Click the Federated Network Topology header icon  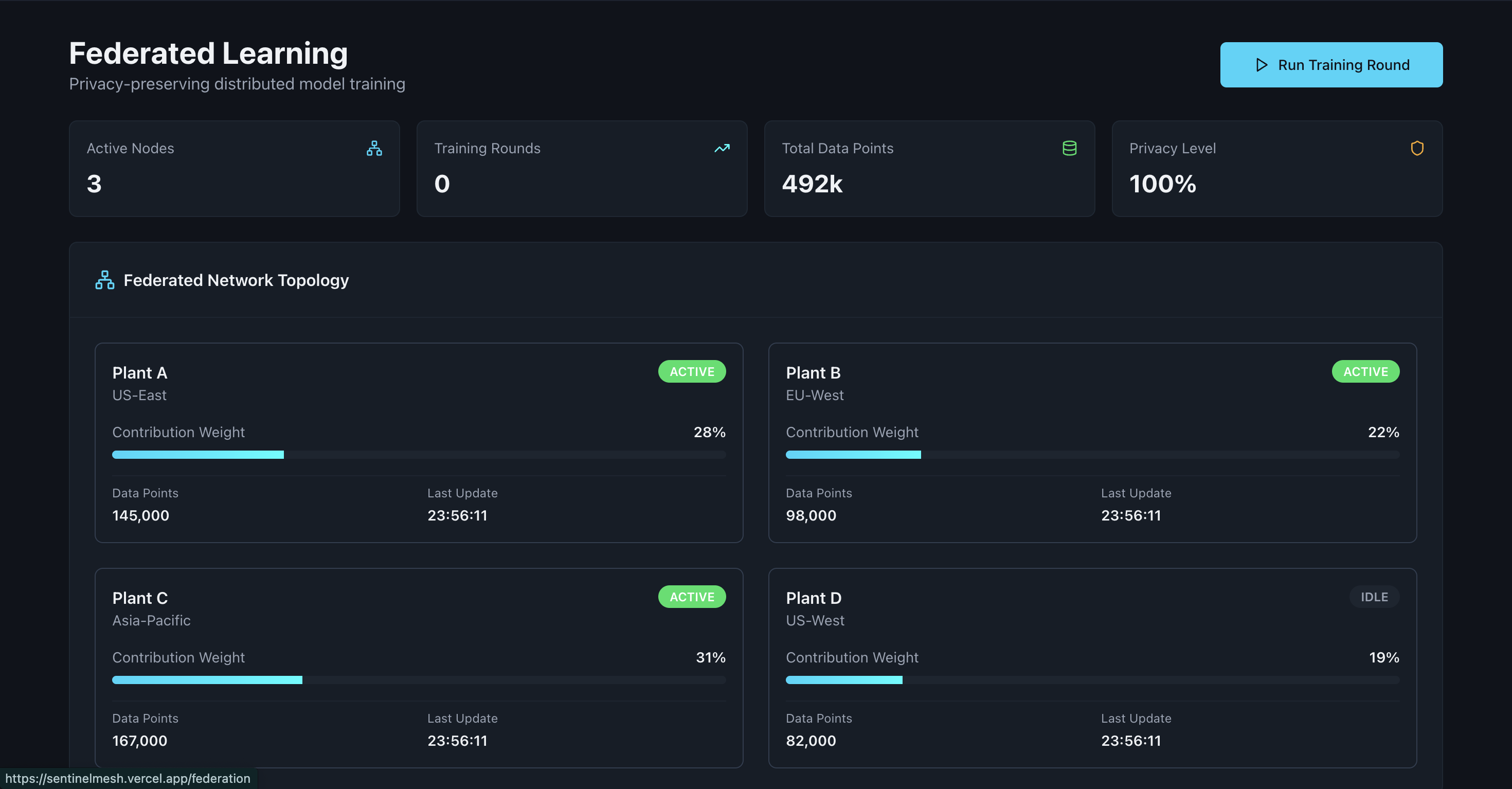coord(104,280)
